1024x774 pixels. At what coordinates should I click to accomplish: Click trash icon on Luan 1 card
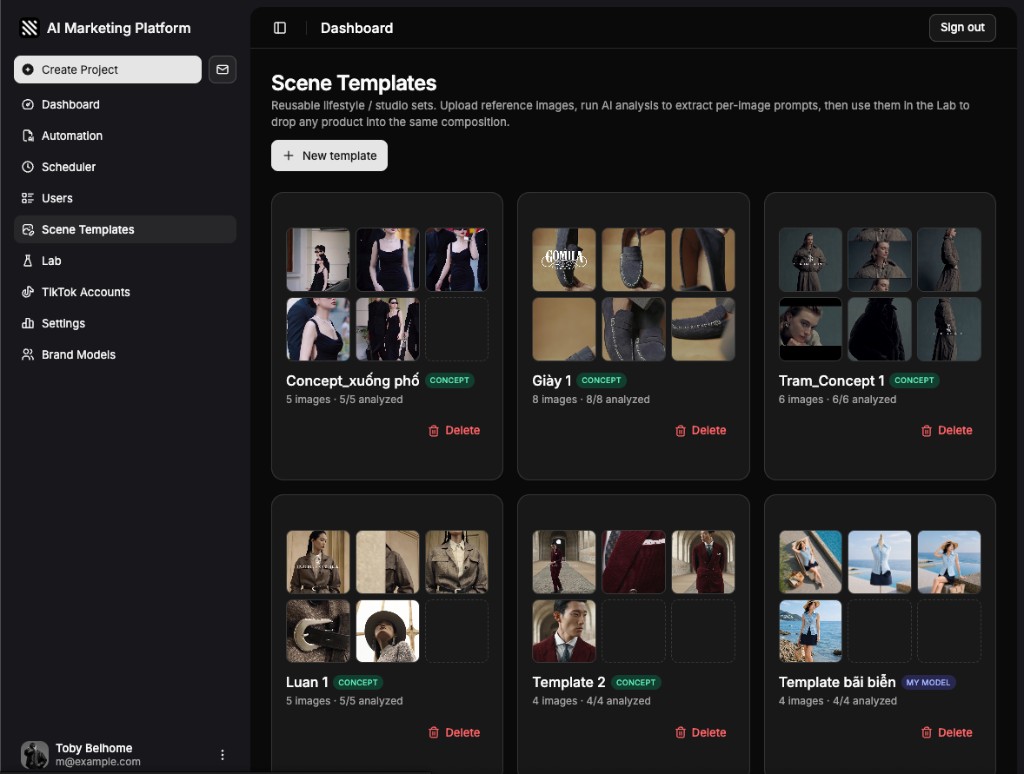coord(434,732)
